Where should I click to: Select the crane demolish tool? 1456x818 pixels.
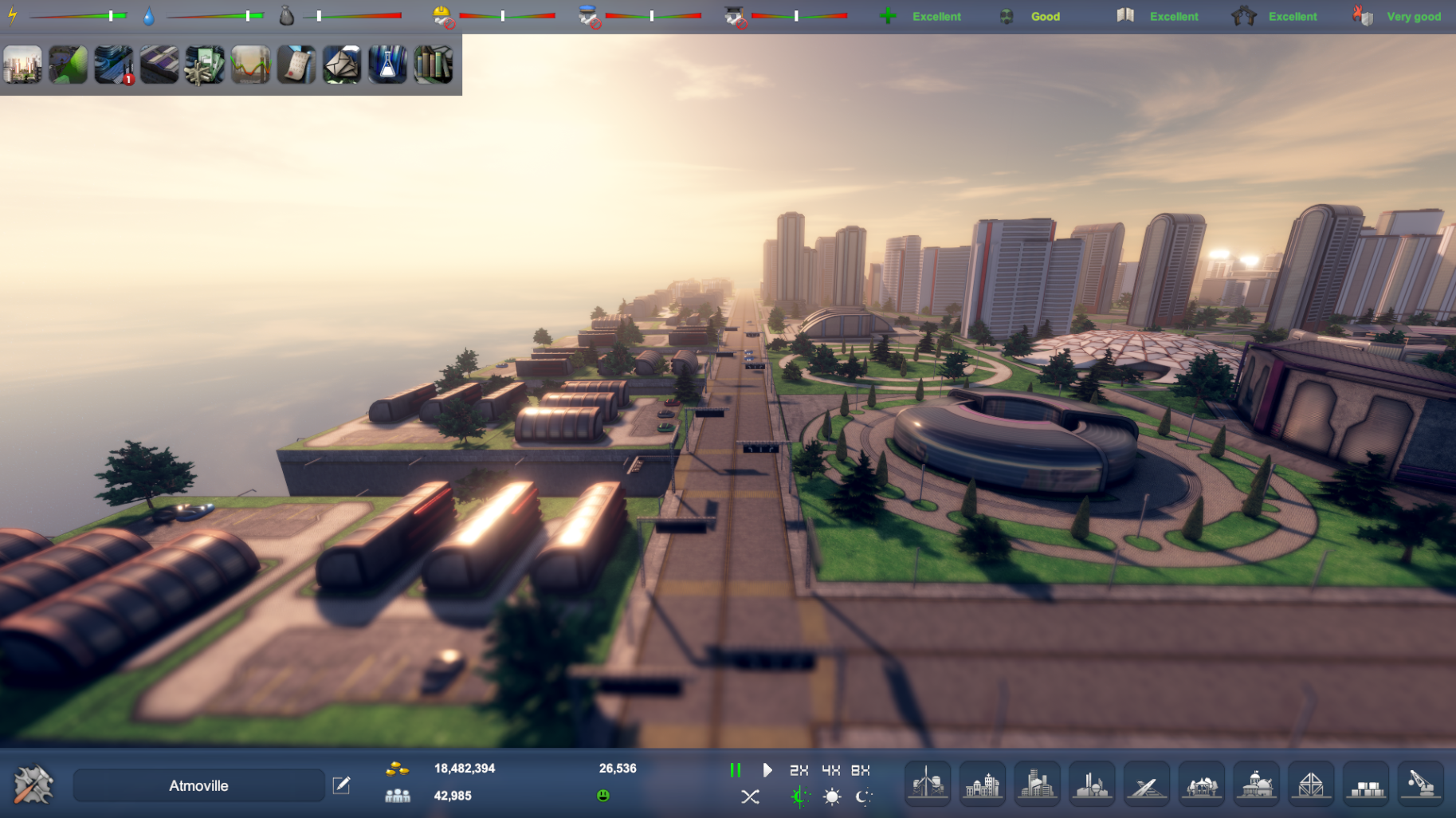[x=1421, y=785]
